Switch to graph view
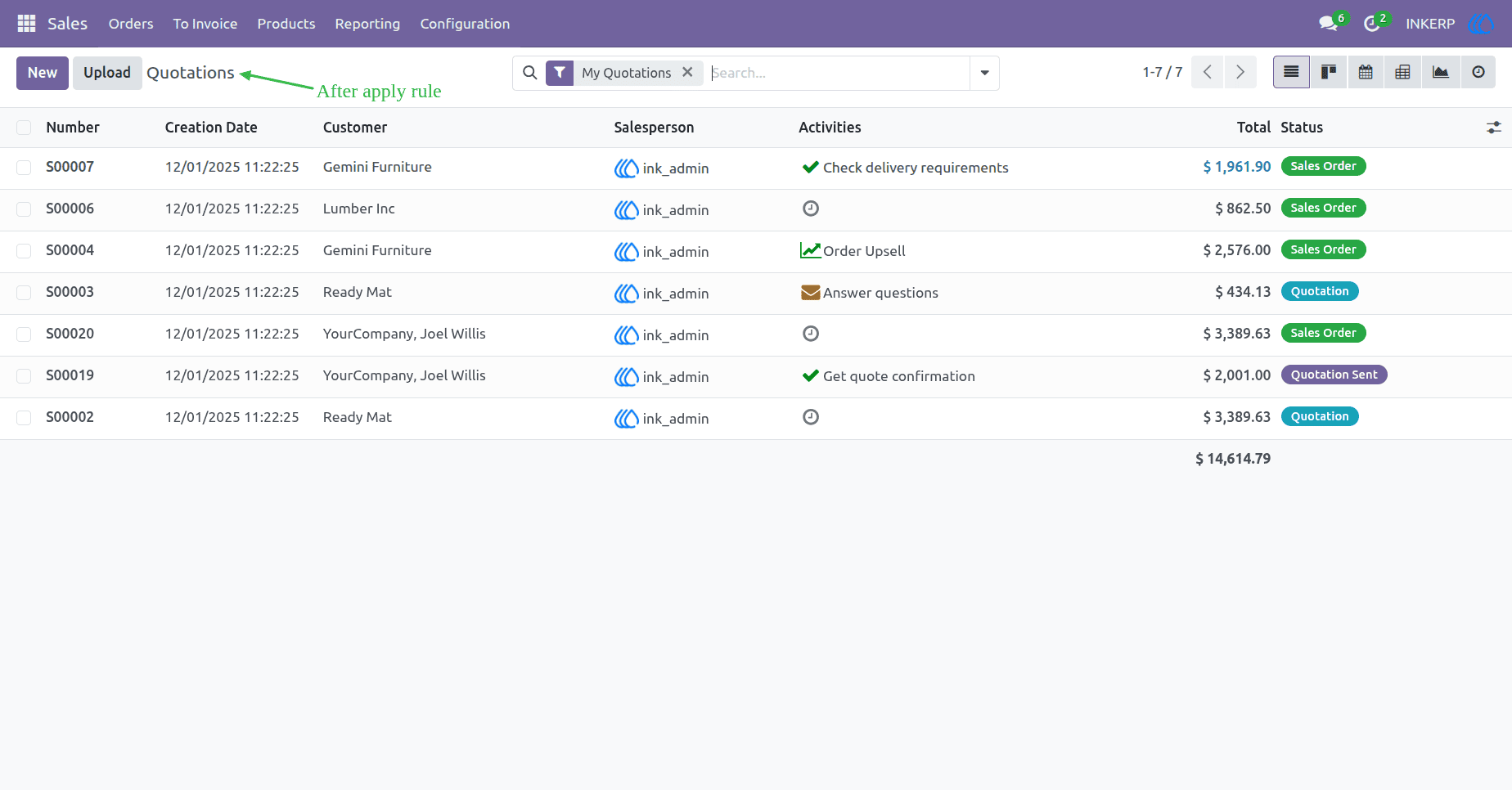The height and width of the screenshot is (790, 1512). click(x=1440, y=72)
